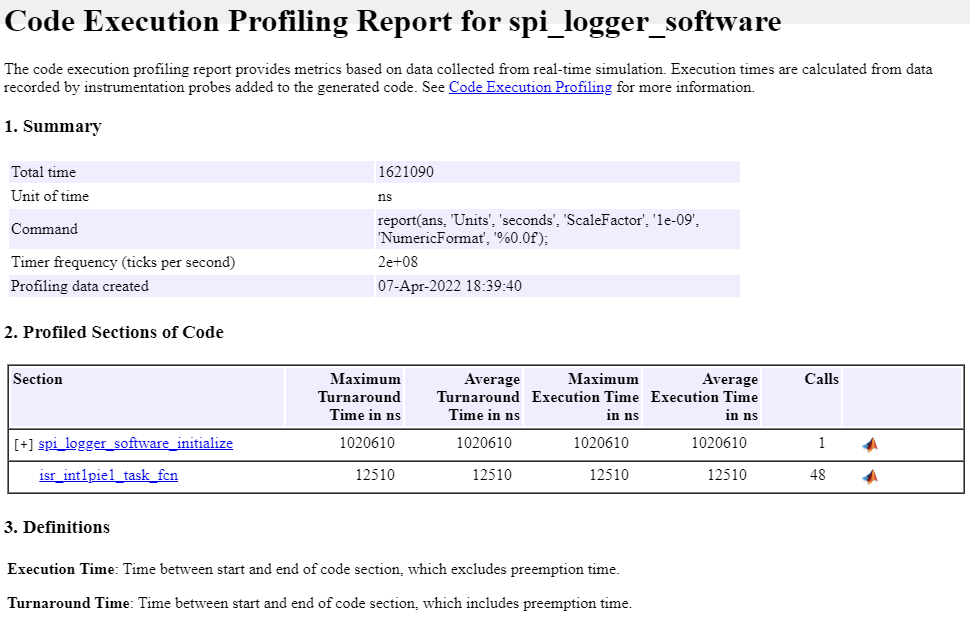Click the Maximum Turnaround Time column header
Image resolution: width=970 pixels, height=623 pixels.
[358, 397]
